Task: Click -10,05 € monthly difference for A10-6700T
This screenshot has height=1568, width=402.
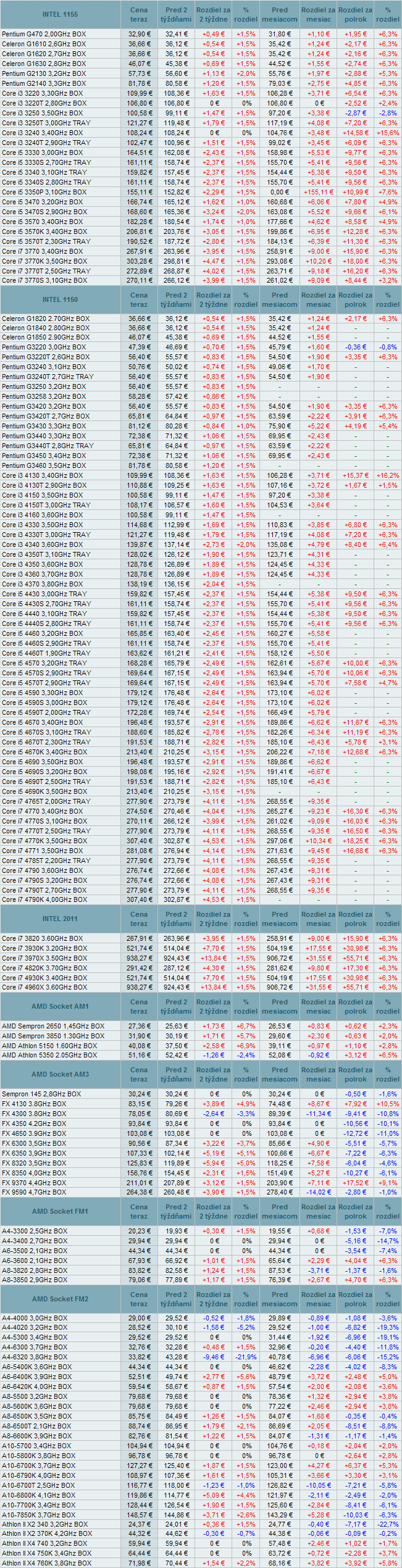Action: point(319,1485)
